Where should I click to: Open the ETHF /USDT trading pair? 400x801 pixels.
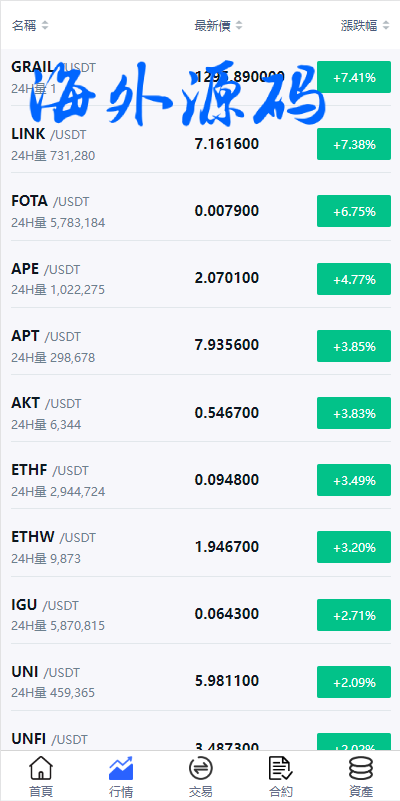coord(200,480)
